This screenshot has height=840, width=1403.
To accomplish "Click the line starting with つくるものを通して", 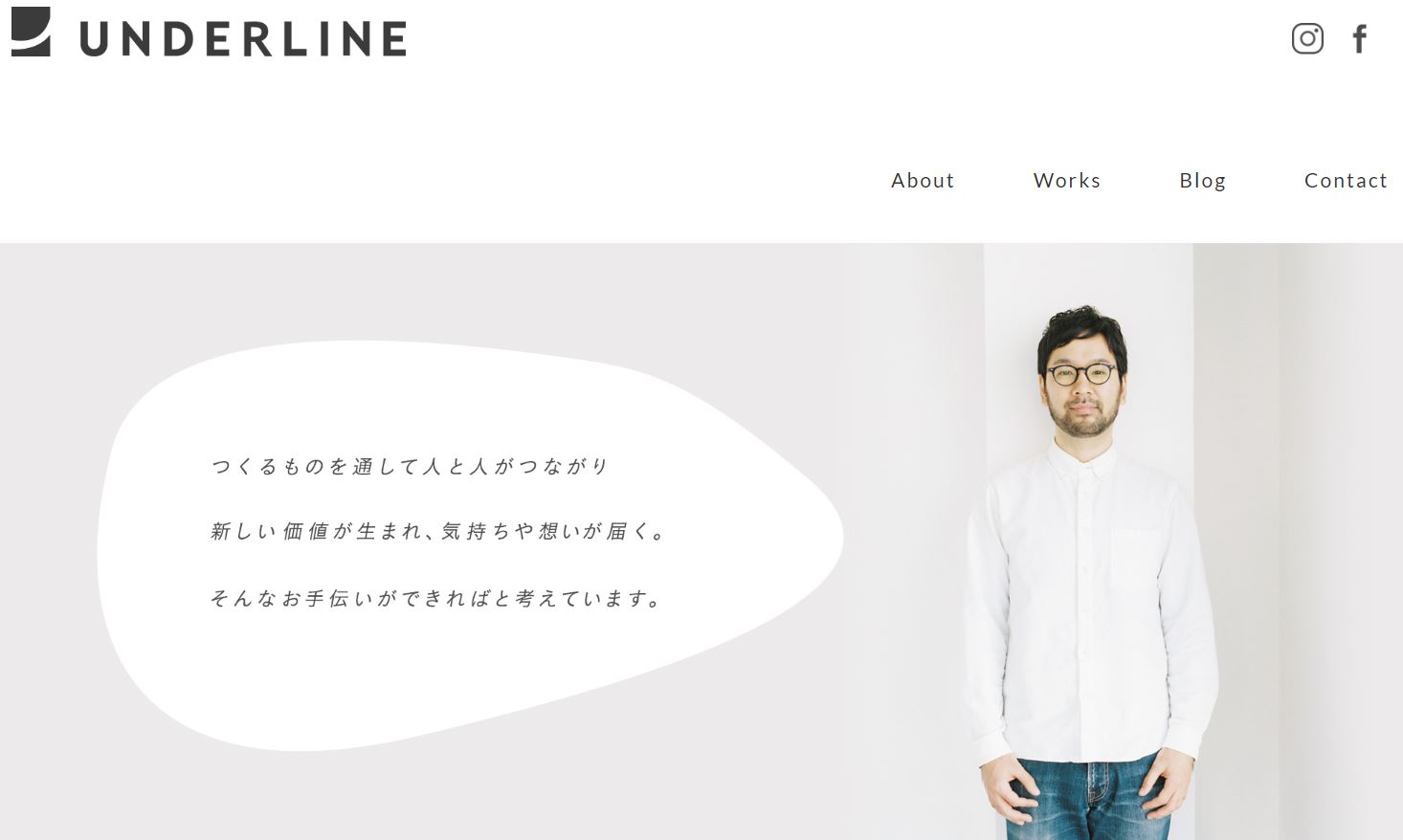I will (411, 466).
